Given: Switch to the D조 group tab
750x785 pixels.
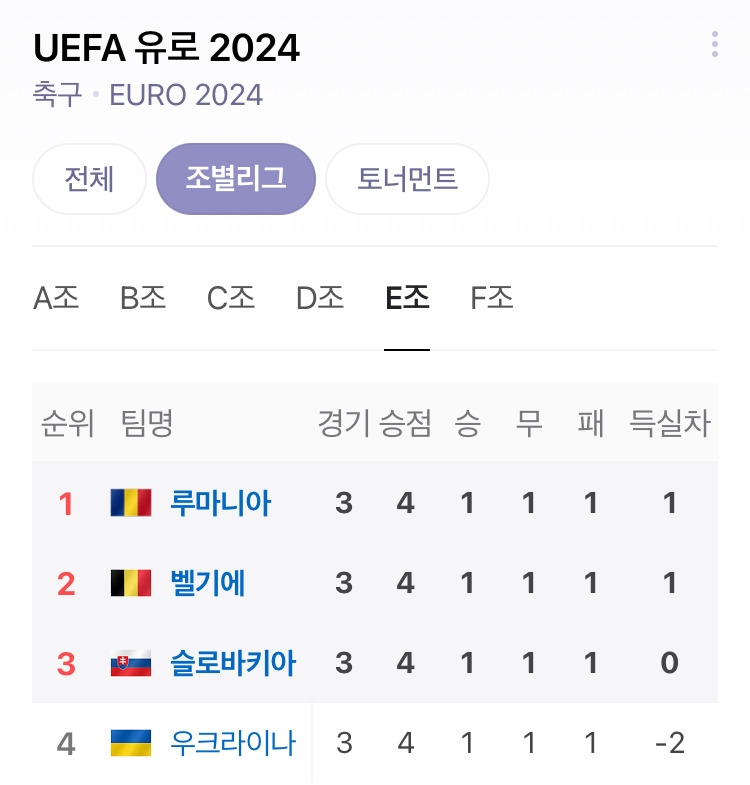Looking at the screenshot, I should tap(320, 298).
